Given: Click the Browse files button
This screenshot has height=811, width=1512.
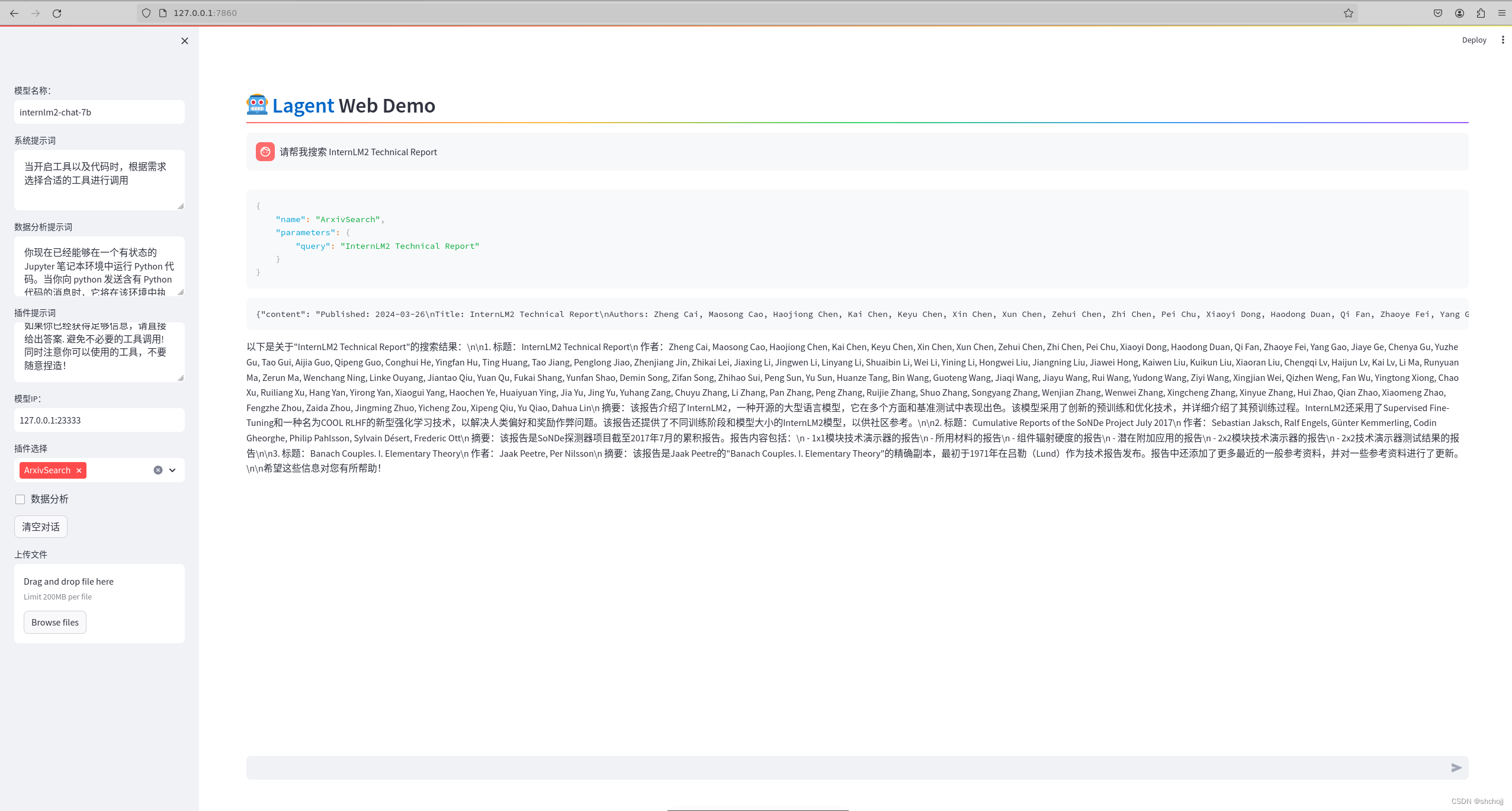Looking at the screenshot, I should (55, 622).
